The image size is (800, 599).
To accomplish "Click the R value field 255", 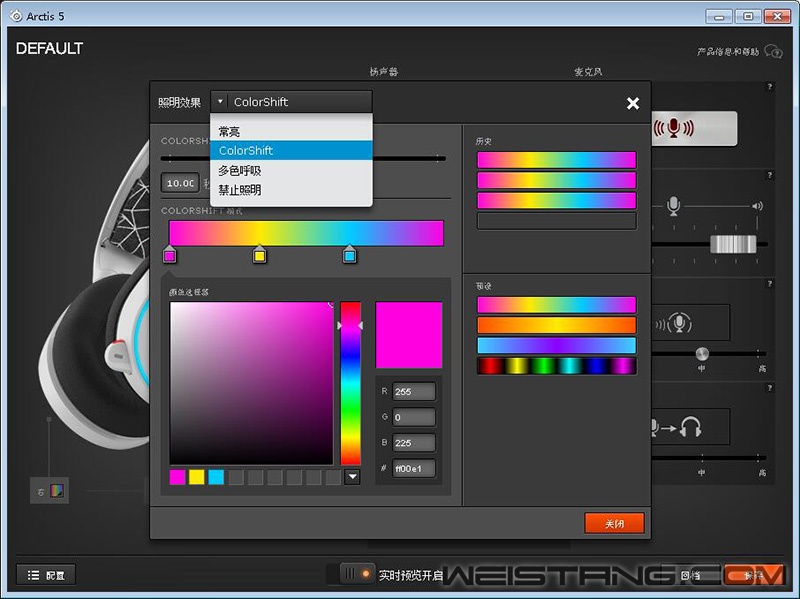I will tap(414, 391).
